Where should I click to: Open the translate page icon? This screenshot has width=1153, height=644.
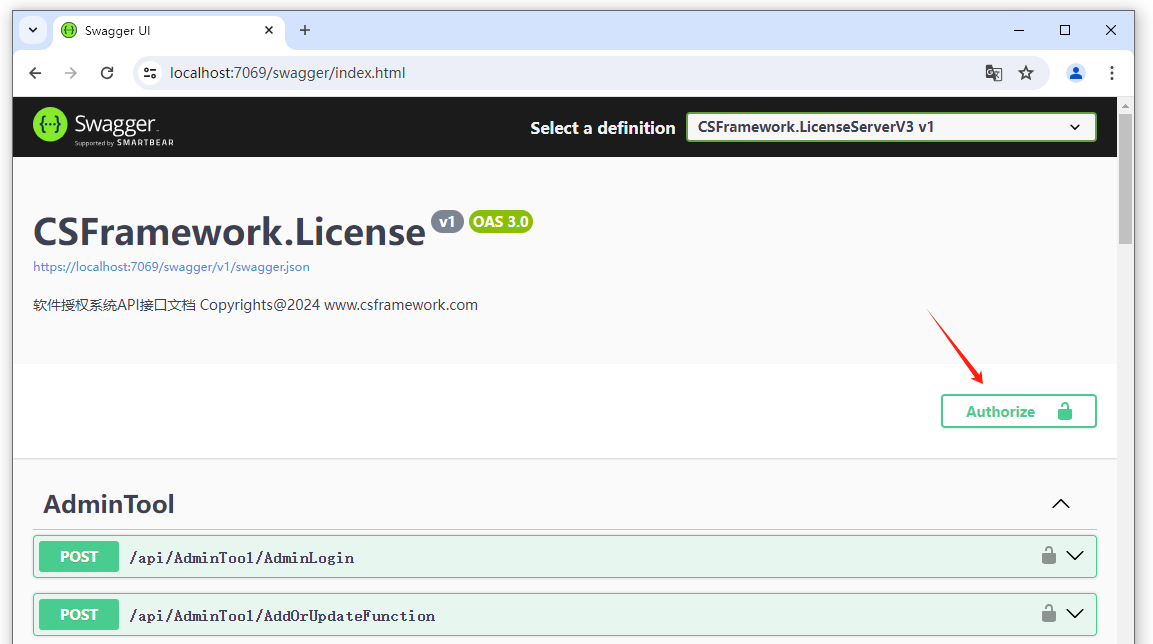point(993,73)
